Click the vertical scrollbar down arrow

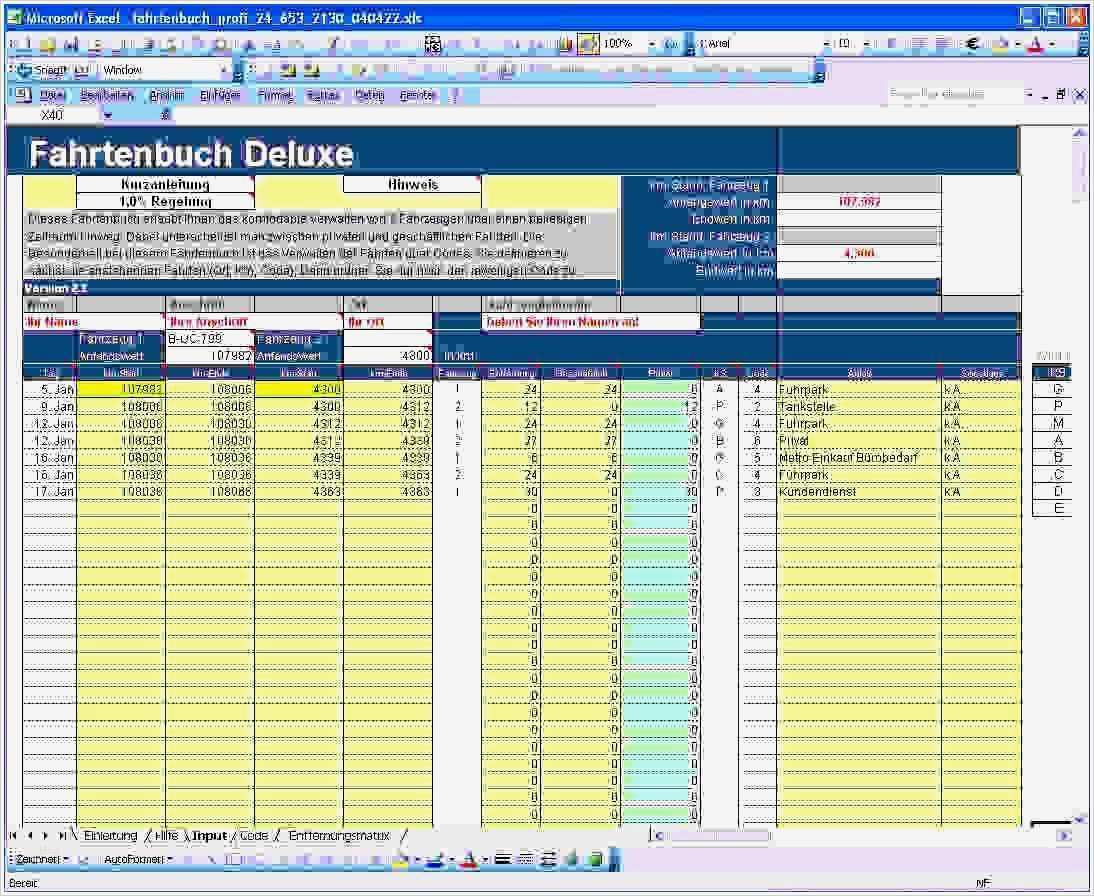(1078, 818)
